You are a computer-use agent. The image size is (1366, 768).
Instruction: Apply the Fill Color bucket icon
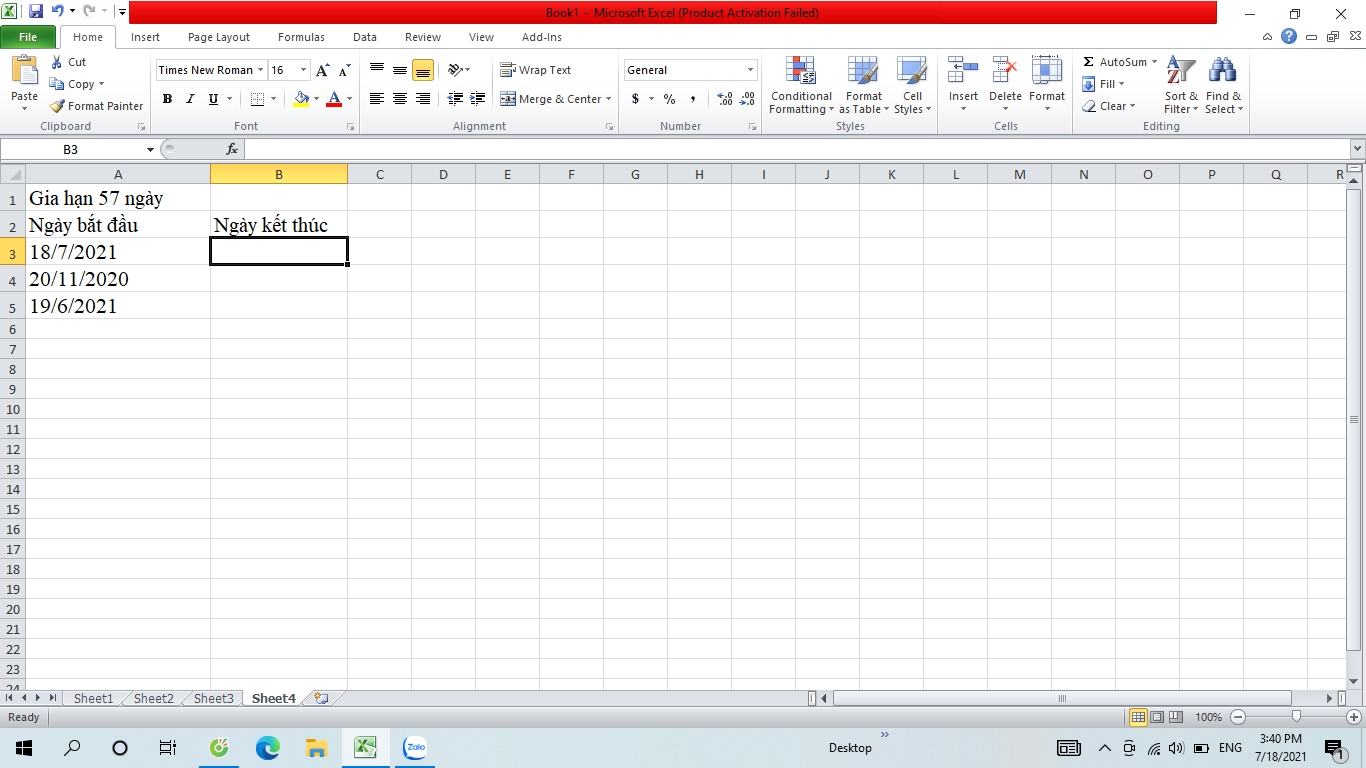301,99
